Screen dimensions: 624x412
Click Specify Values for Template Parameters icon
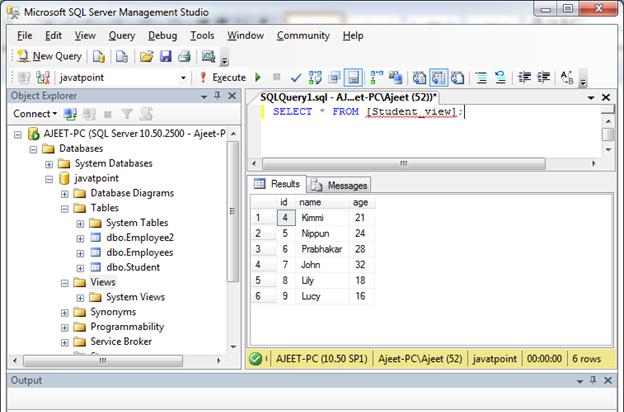(567, 78)
